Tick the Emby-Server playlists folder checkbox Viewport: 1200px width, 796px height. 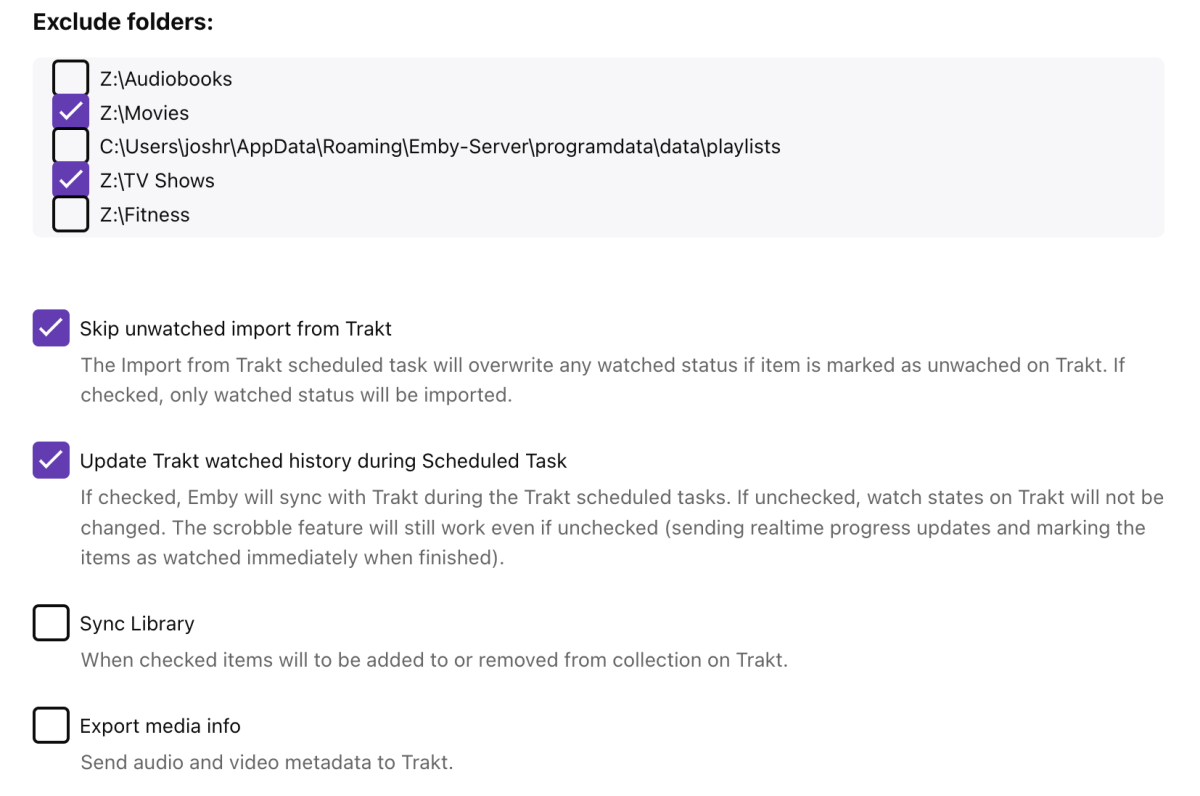tap(70, 146)
